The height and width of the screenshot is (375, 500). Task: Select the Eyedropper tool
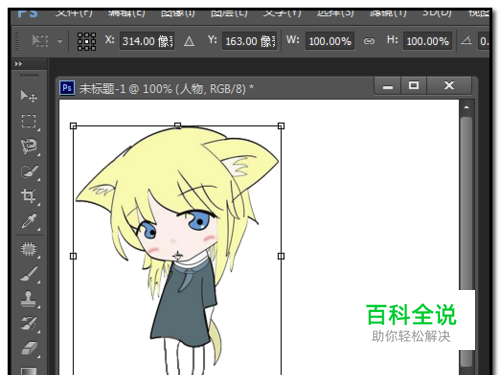pyautogui.click(x=29, y=221)
